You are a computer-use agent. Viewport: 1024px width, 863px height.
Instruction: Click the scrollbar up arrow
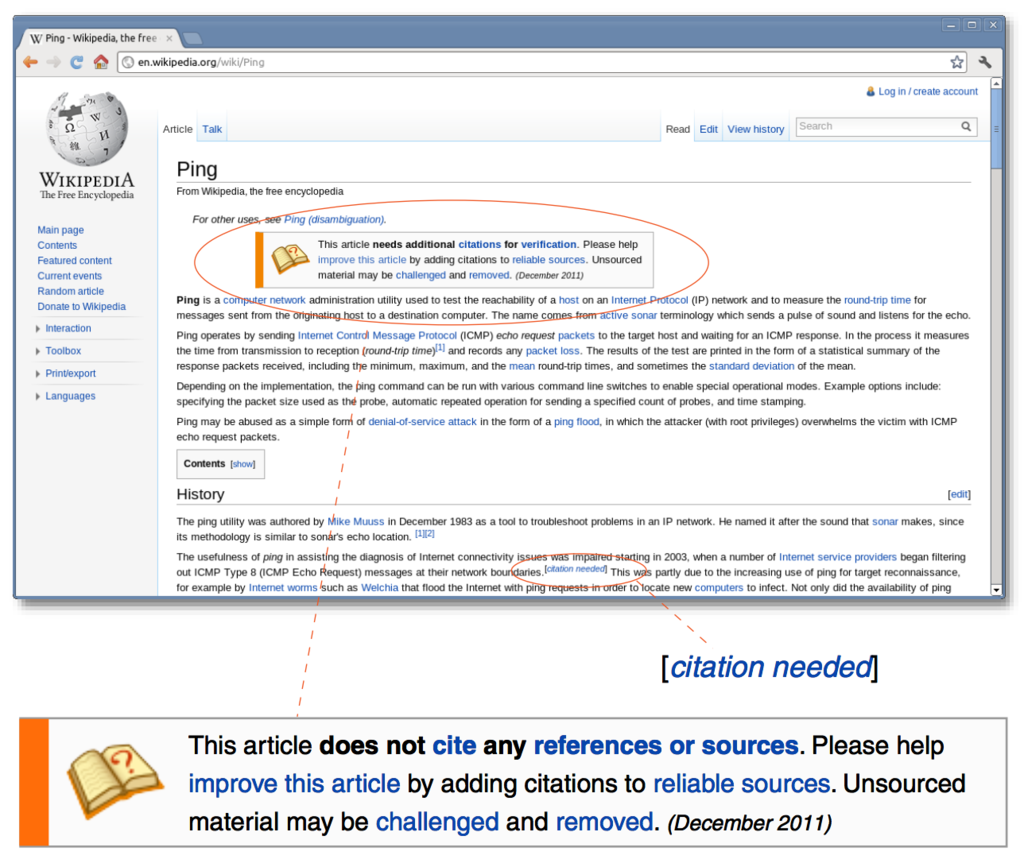click(x=996, y=83)
